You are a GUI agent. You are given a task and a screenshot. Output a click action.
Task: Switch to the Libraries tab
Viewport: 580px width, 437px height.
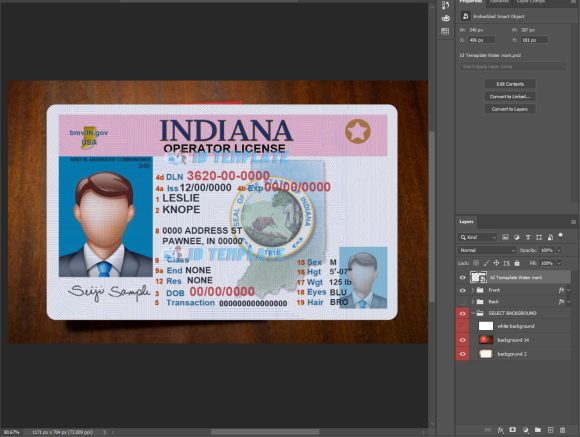coord(499,2)
